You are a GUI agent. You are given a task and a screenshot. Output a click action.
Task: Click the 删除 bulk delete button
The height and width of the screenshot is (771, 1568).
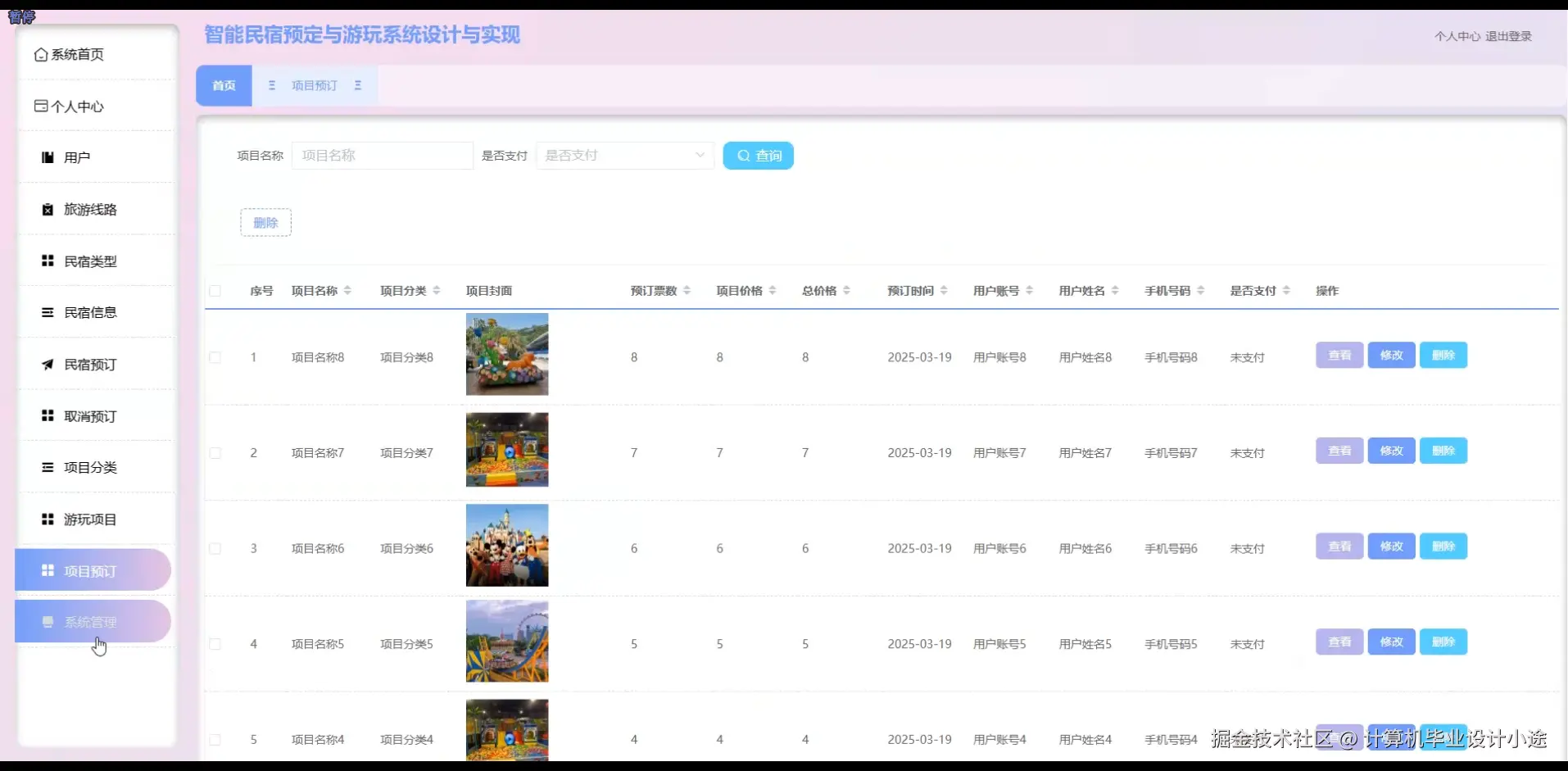coord(265,222)
